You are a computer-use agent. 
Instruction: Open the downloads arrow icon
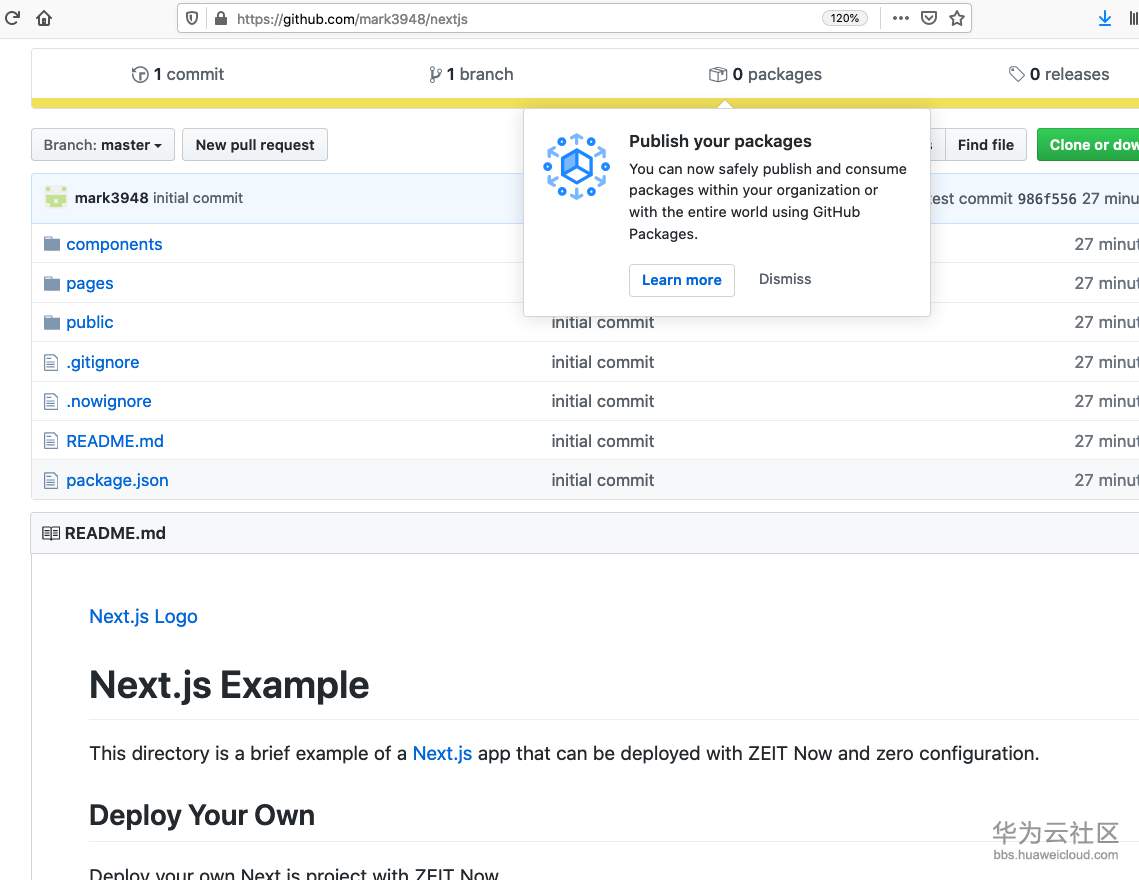pos(1105,18)
